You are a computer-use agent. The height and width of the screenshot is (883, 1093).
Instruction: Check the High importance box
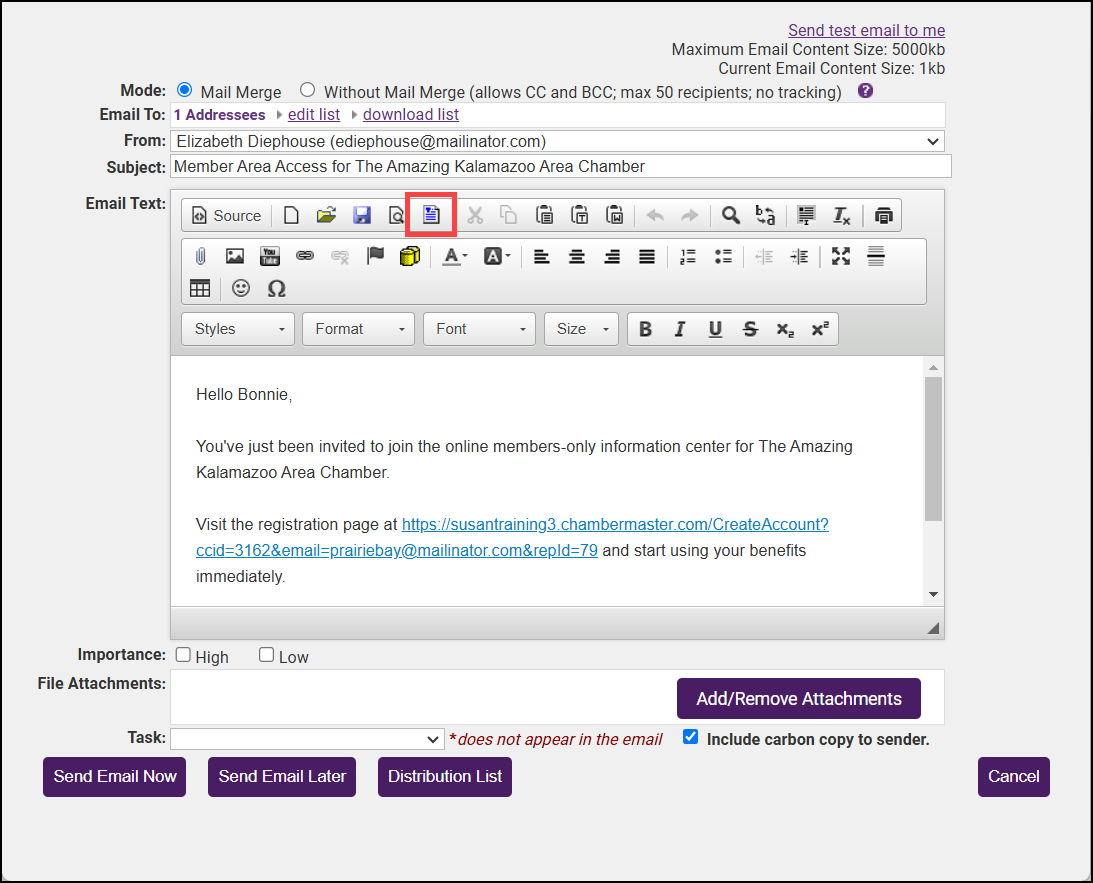click(x=183, y=655)
